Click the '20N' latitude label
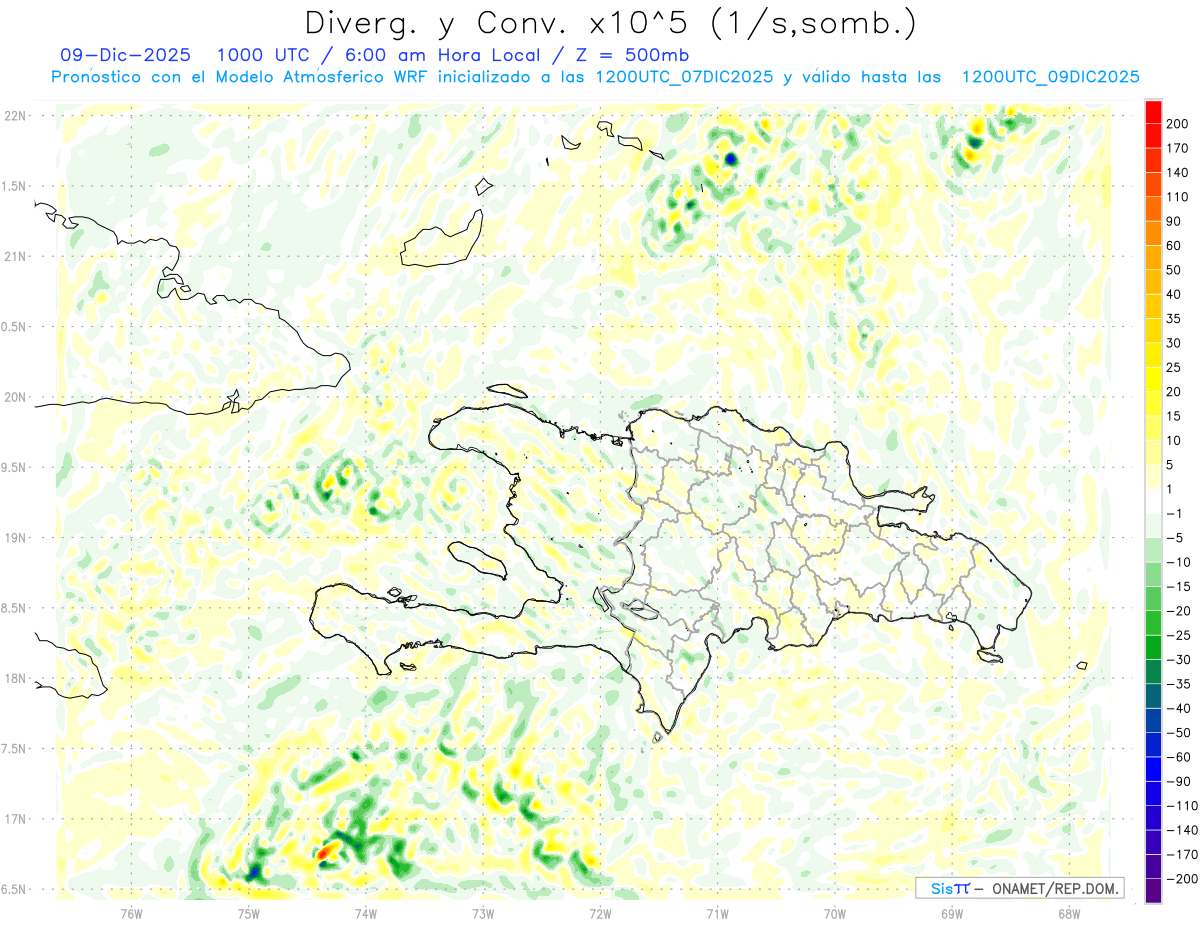 (14, 397)
